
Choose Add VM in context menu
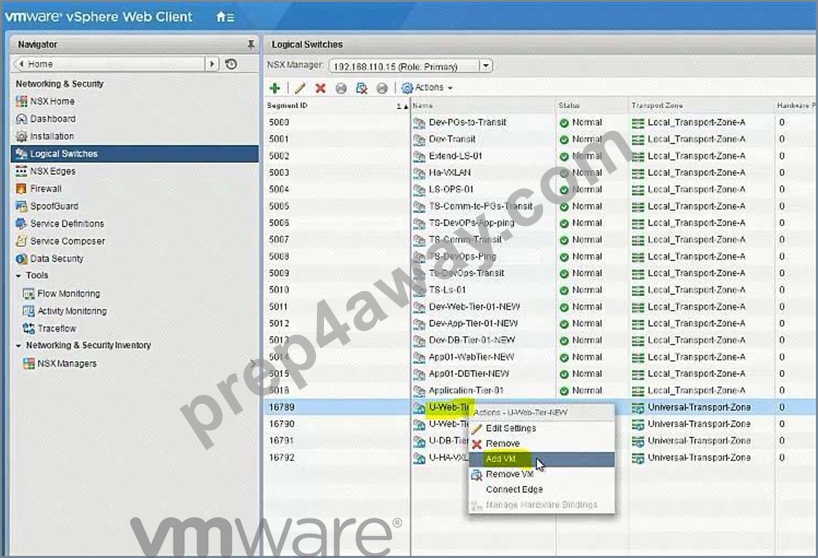click(542, 459)
